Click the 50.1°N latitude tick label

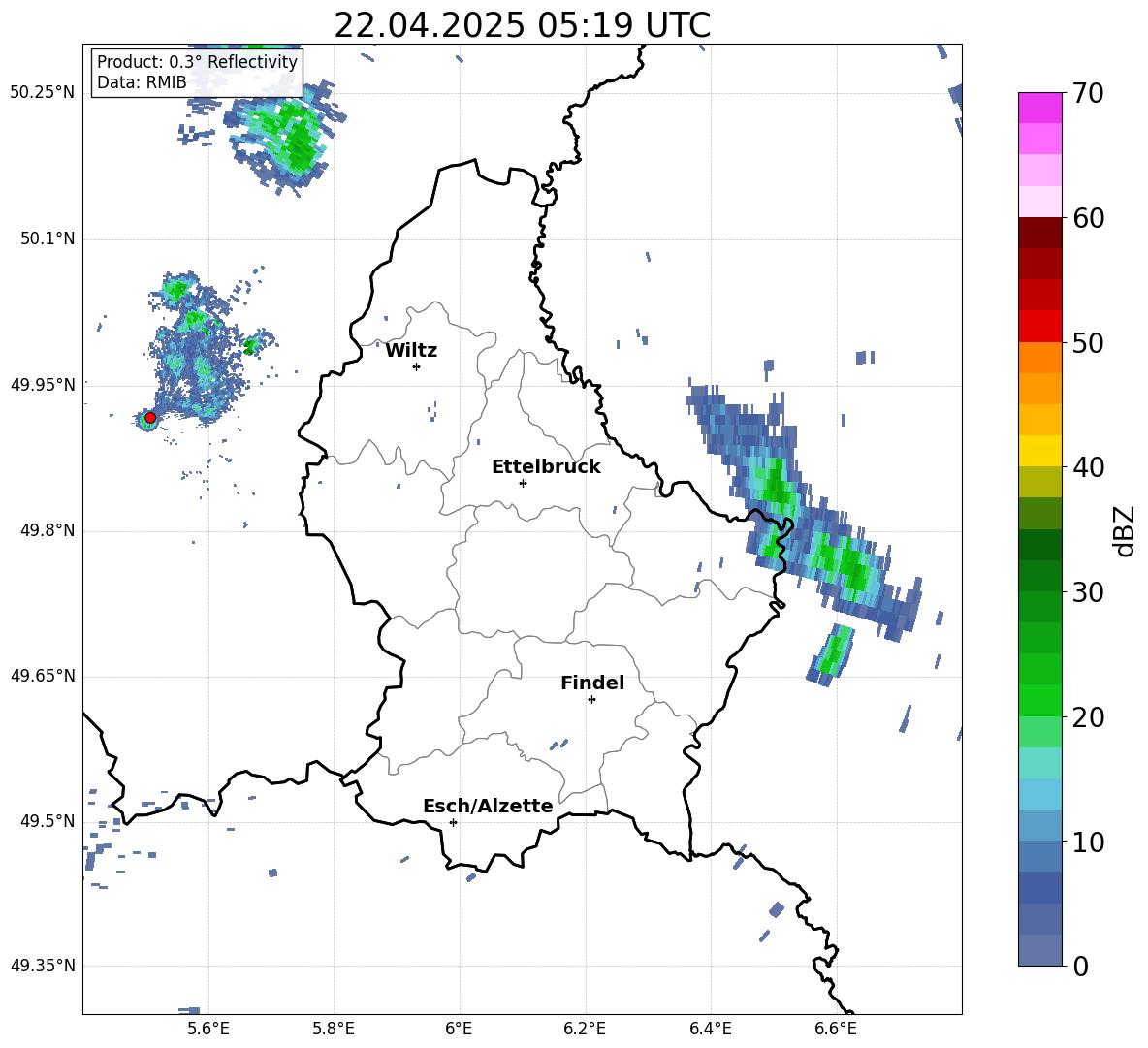[x=48, y=239]
